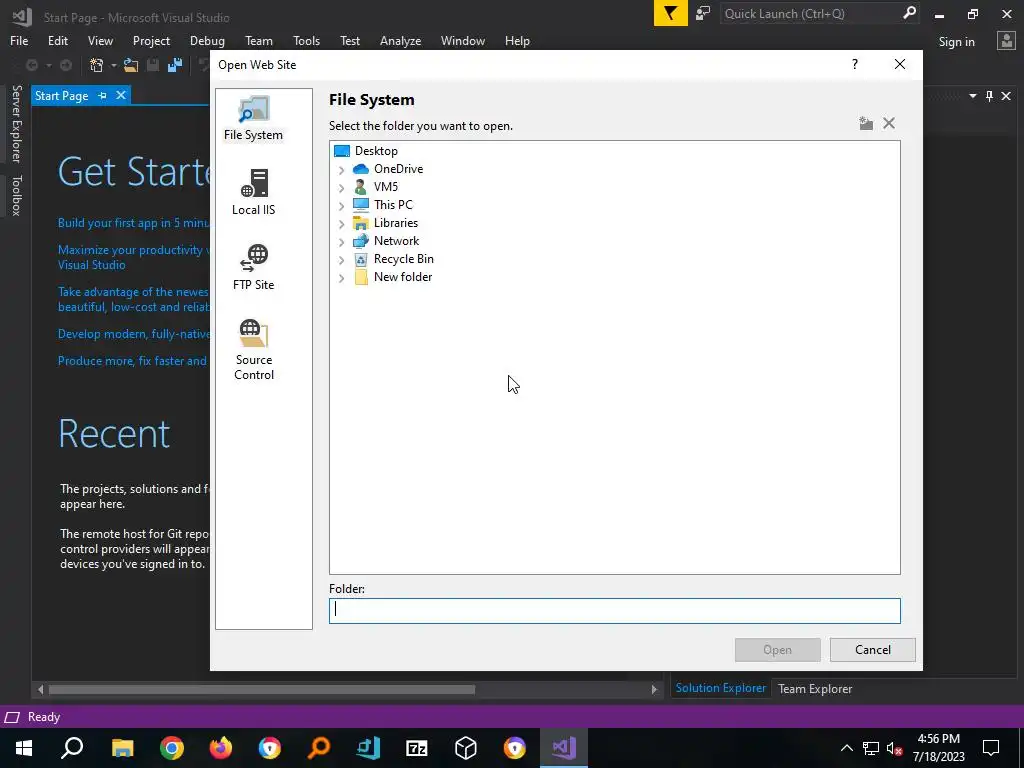This screenshot has height=768, width=1024.
Task: Click the Open File toolbar icon
Action: (131, 65)
